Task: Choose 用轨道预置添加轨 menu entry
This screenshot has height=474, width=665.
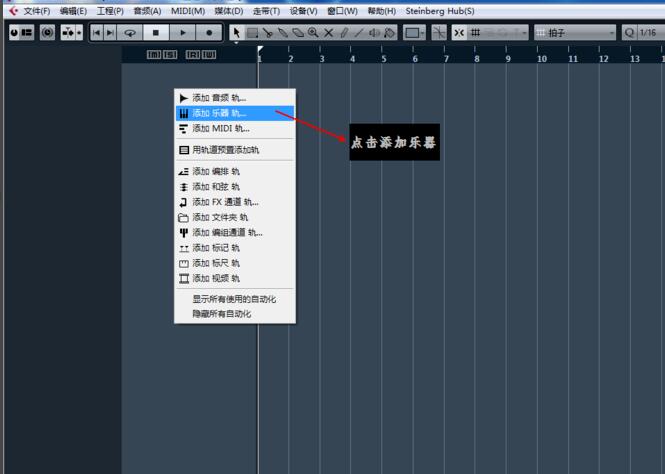Action: (235, 150)
